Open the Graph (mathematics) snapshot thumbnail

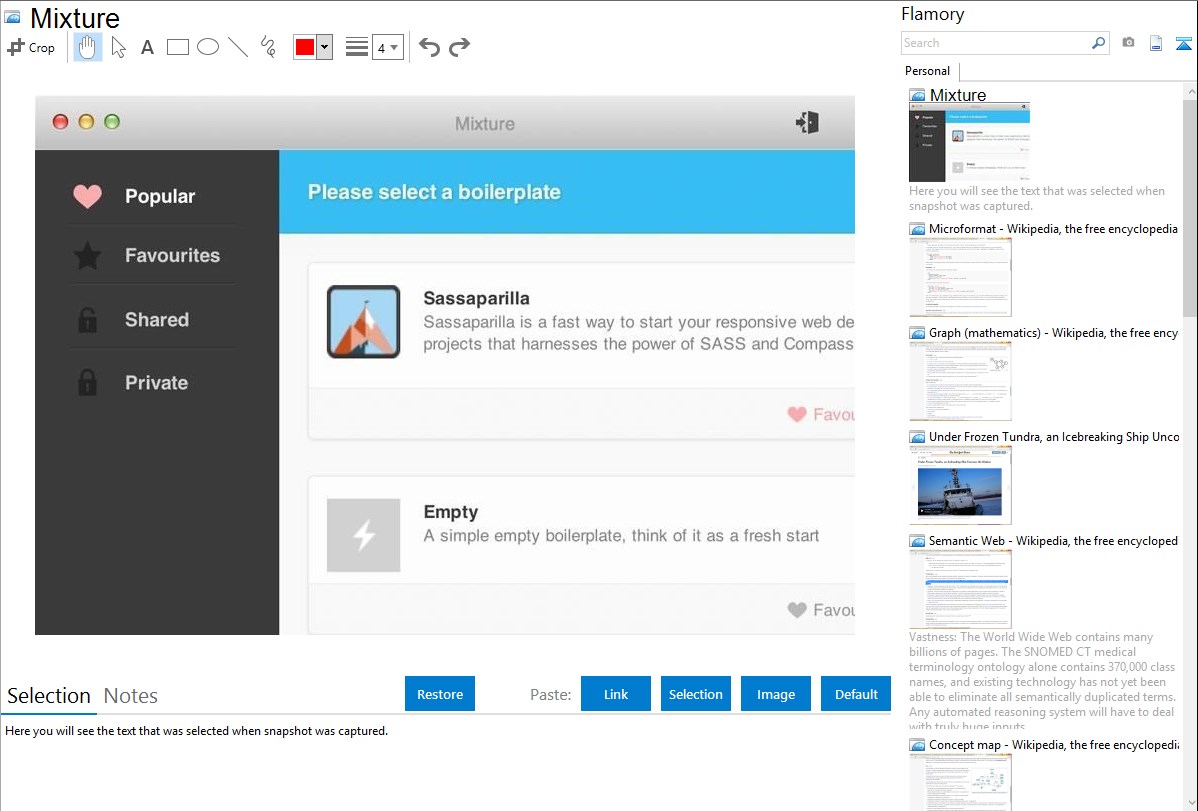click(x=960, y=381)
